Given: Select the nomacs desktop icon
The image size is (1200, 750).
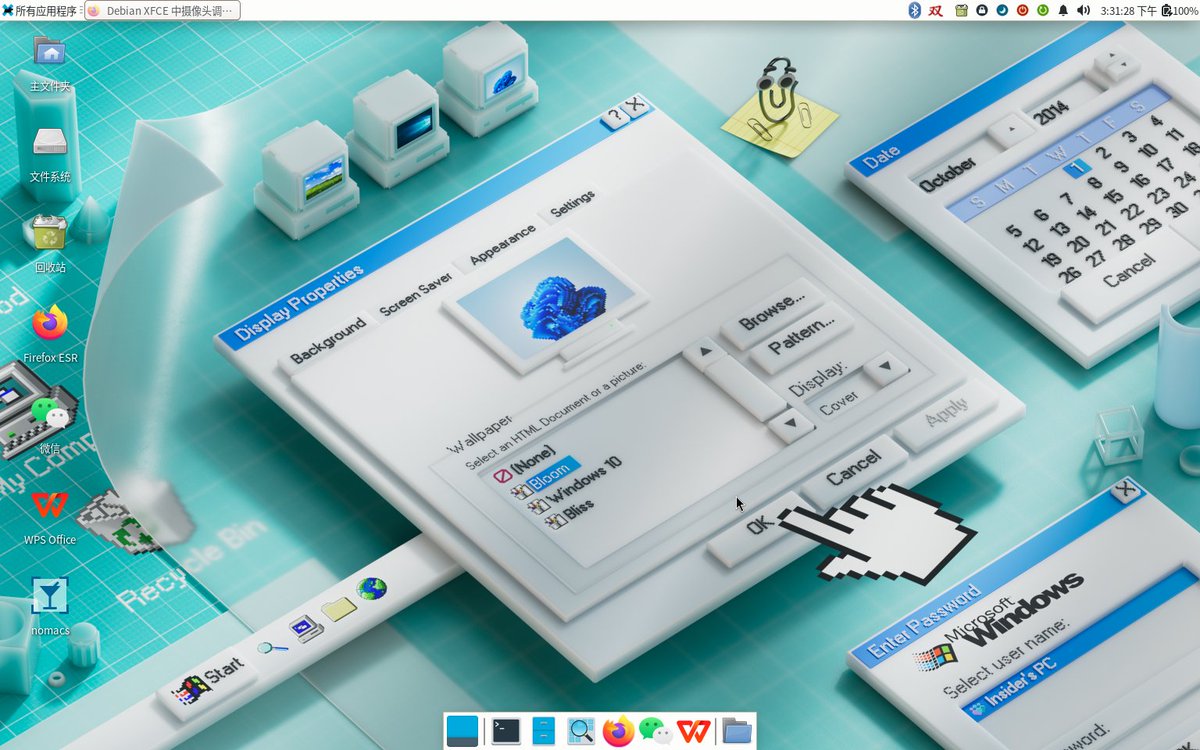Looking at the screenshot, I should pyautogui.click(x=50, y=607).
